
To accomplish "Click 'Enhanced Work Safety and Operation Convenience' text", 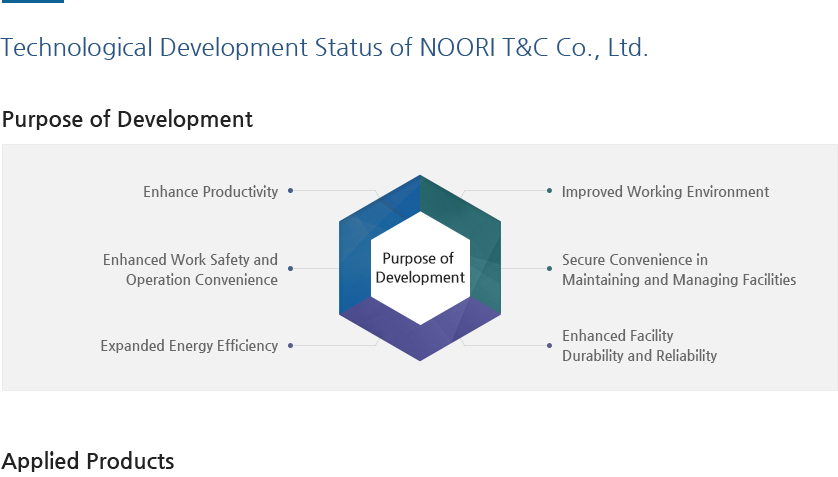I will 190,270.
